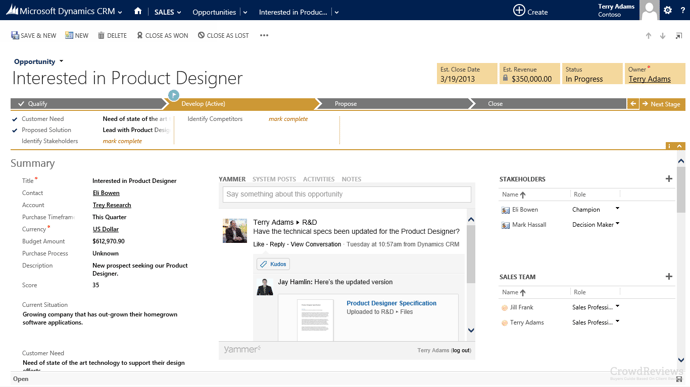The width and height of the screenshot is (690, 387).
Task: Toggle Customer Need checkmark step
Action: coord(15,119)
